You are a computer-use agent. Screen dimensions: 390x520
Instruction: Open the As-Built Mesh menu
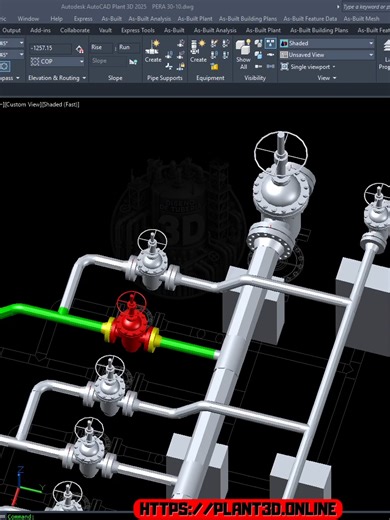361,19
